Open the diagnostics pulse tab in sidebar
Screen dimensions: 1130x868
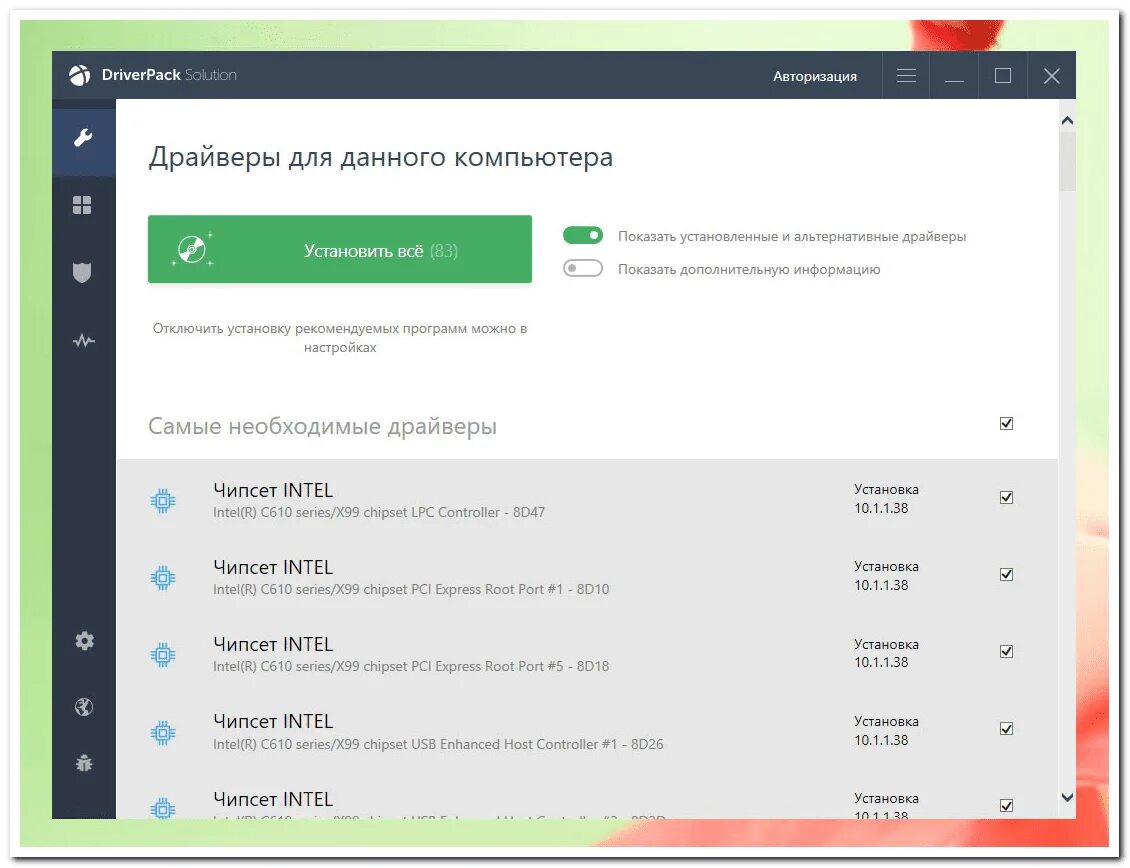pyautogui.click(x=84, y=340)
